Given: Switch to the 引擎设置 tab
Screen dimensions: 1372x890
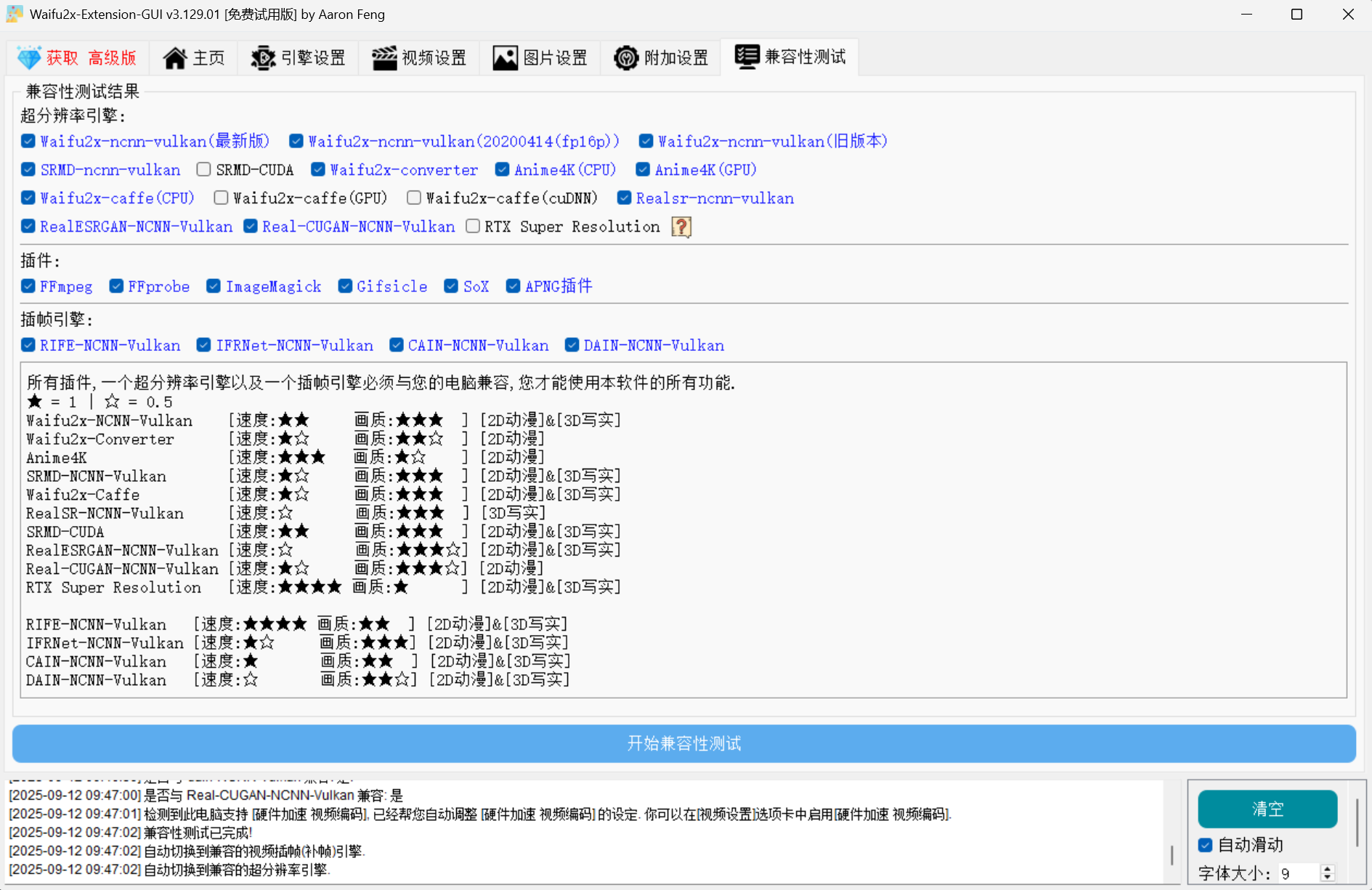Looking at the screenshot, I should coord(298,57).
